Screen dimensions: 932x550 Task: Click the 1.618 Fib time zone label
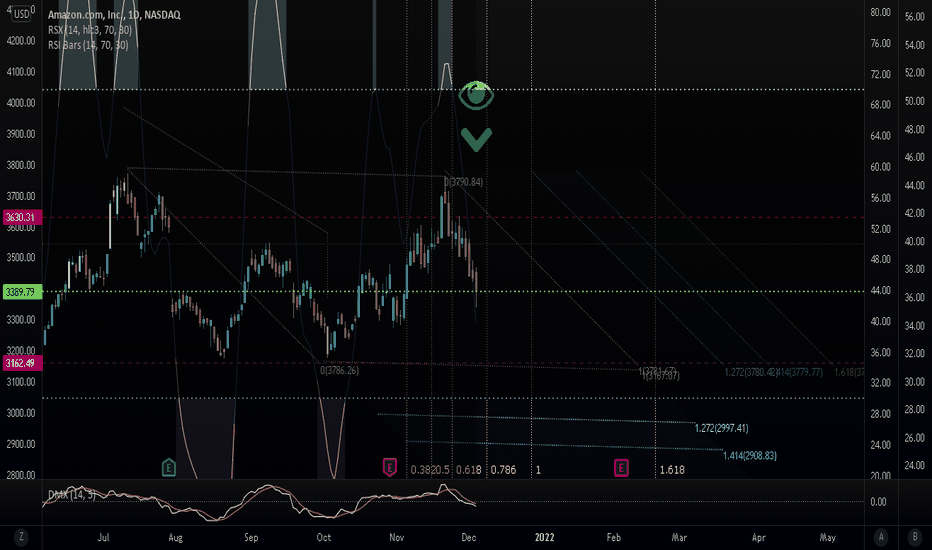pos(672,470)
